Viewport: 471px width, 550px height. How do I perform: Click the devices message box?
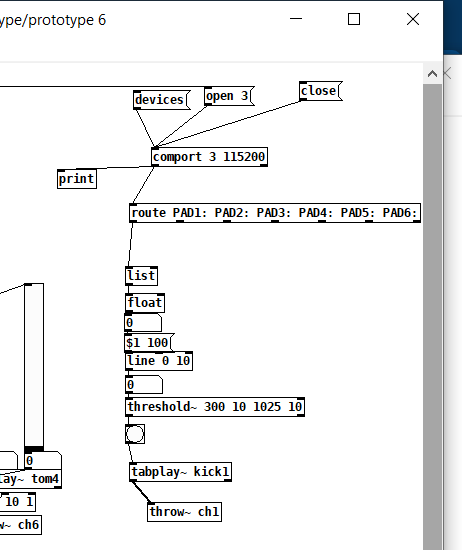162,100
